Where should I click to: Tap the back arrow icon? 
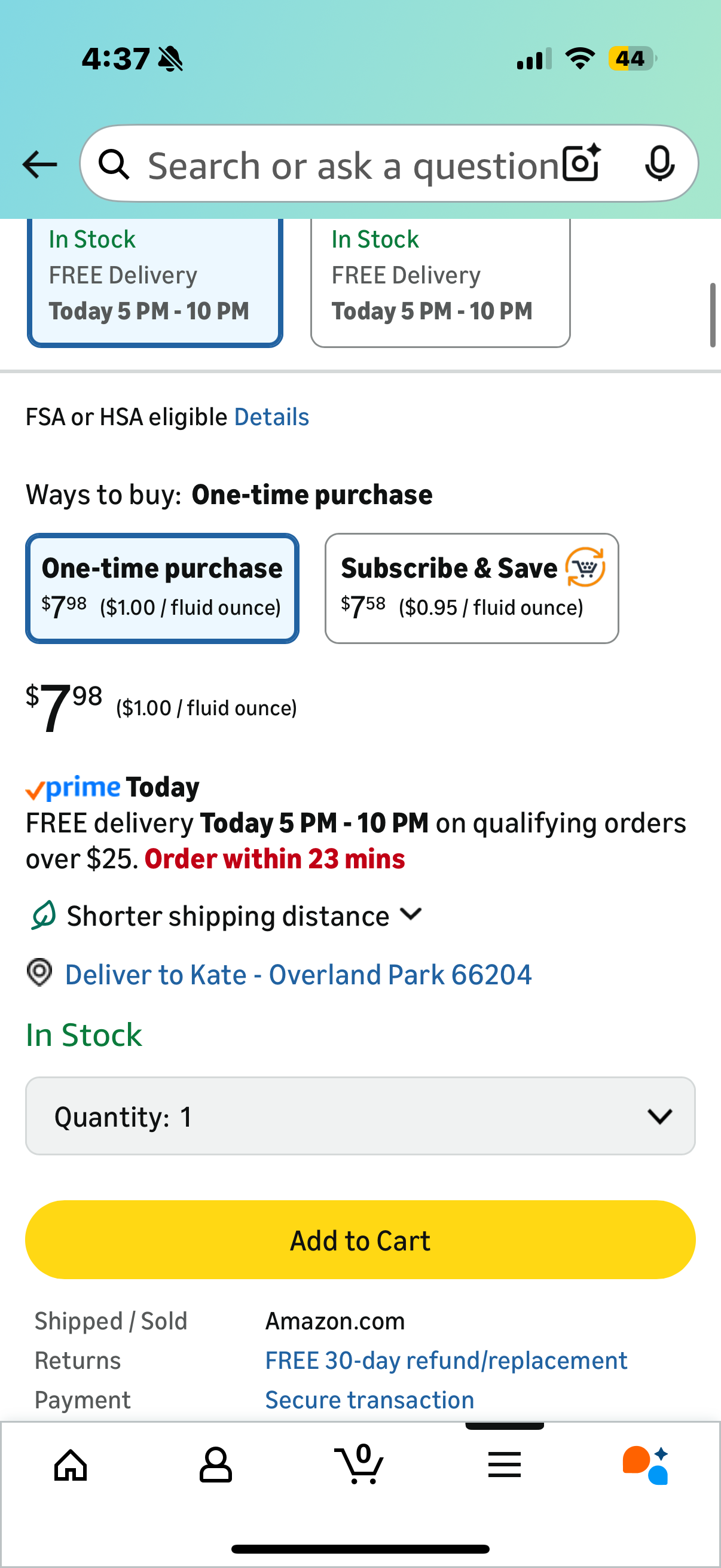[x=39, y=164]
